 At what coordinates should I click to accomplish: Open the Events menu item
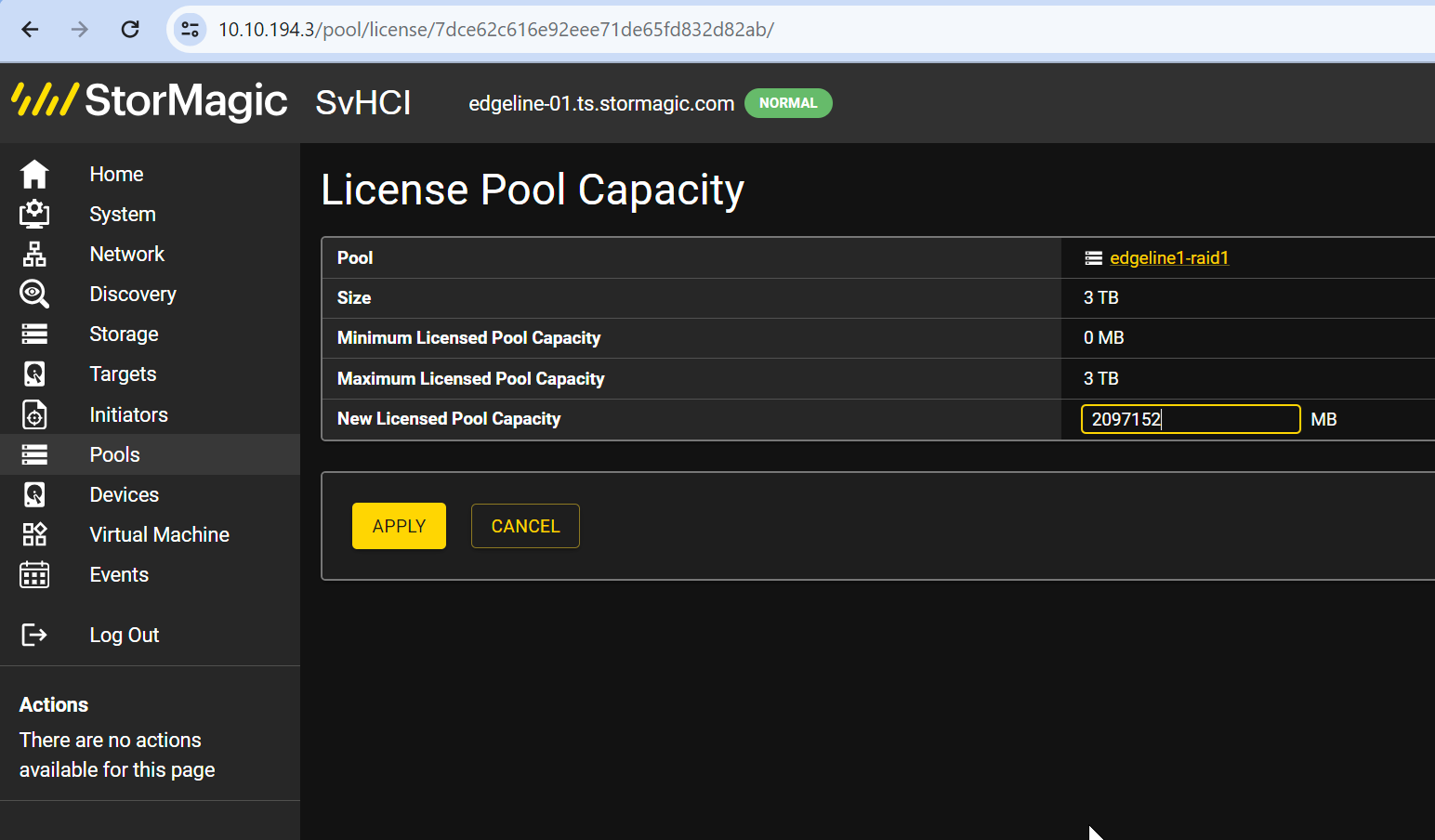click(x=119, y=574)
